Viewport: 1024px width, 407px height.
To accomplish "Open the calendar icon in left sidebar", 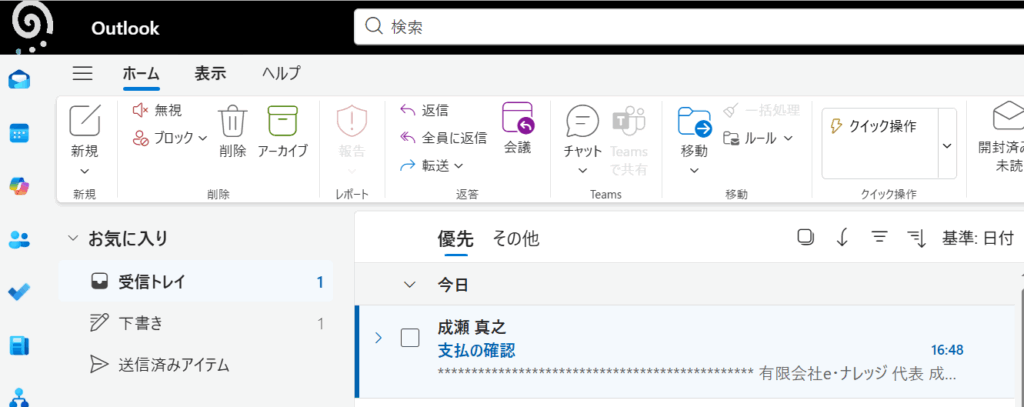I will (19, 132).
